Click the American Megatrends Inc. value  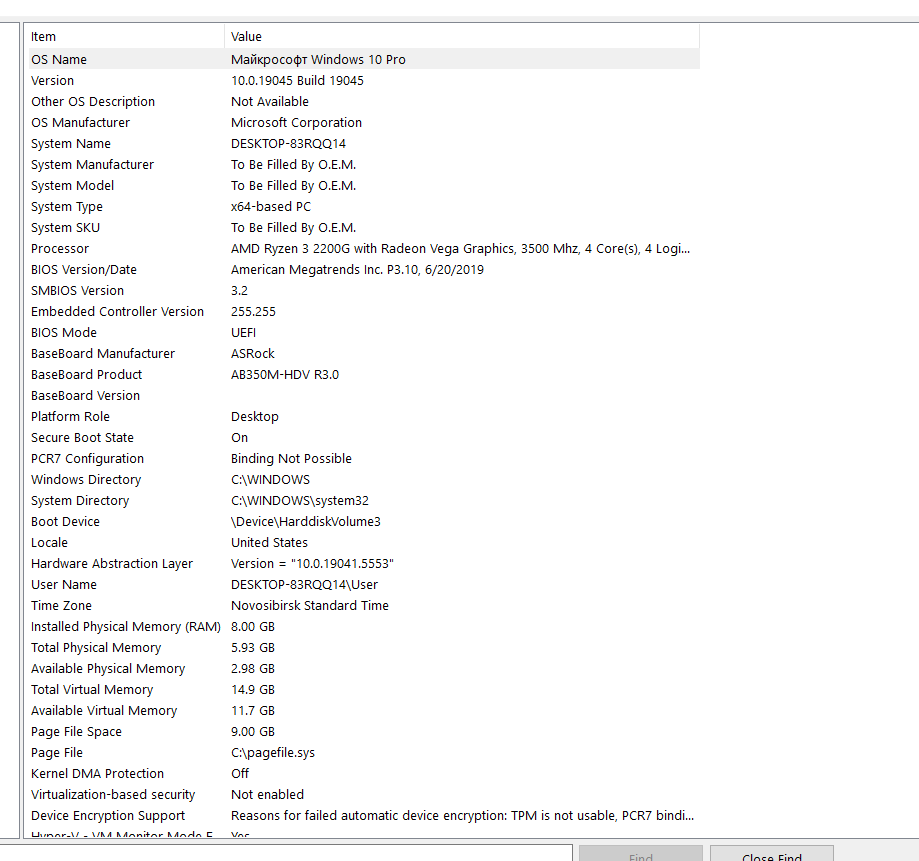point(357,270)
